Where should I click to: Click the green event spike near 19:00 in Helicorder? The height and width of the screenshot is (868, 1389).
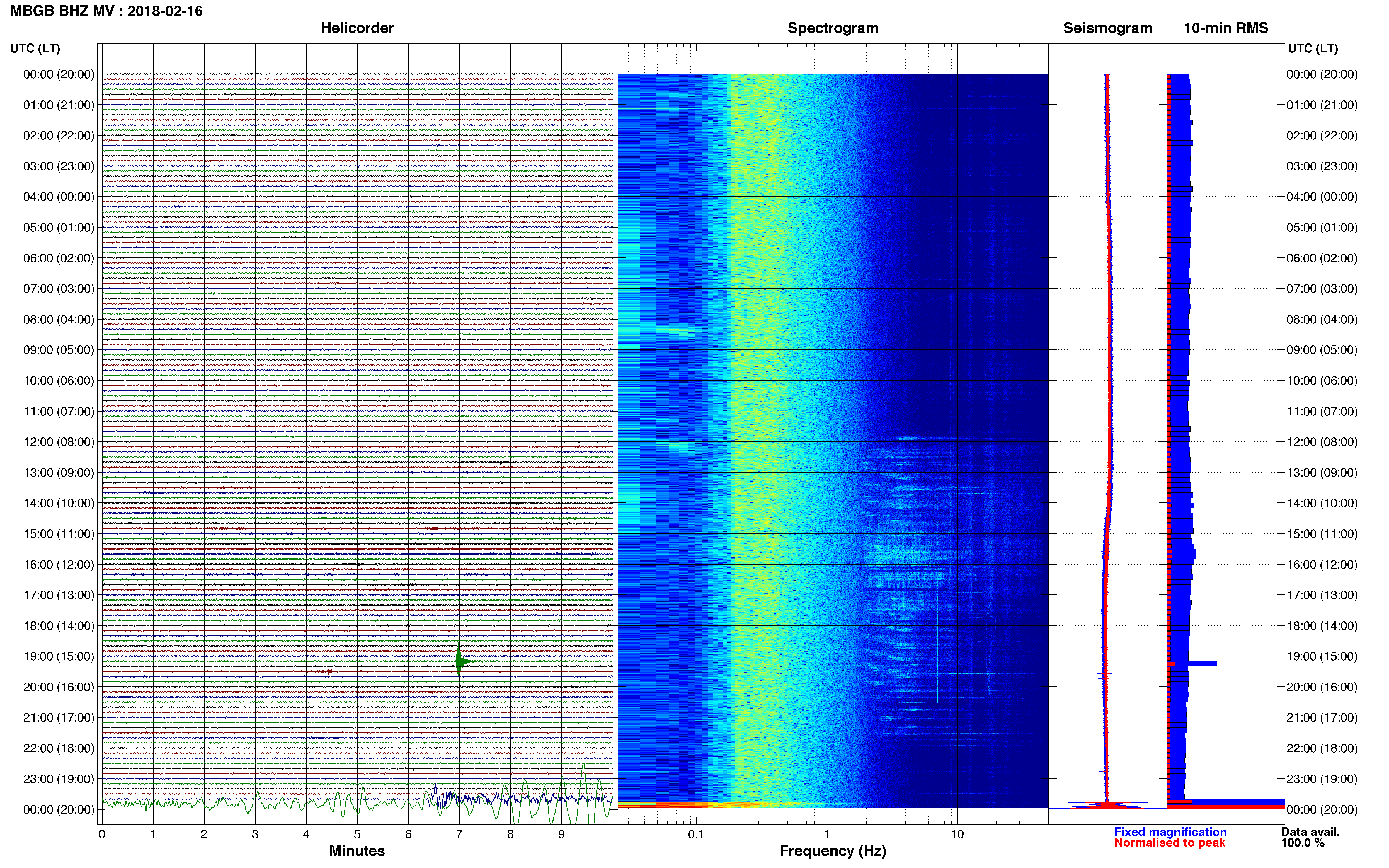461,661
